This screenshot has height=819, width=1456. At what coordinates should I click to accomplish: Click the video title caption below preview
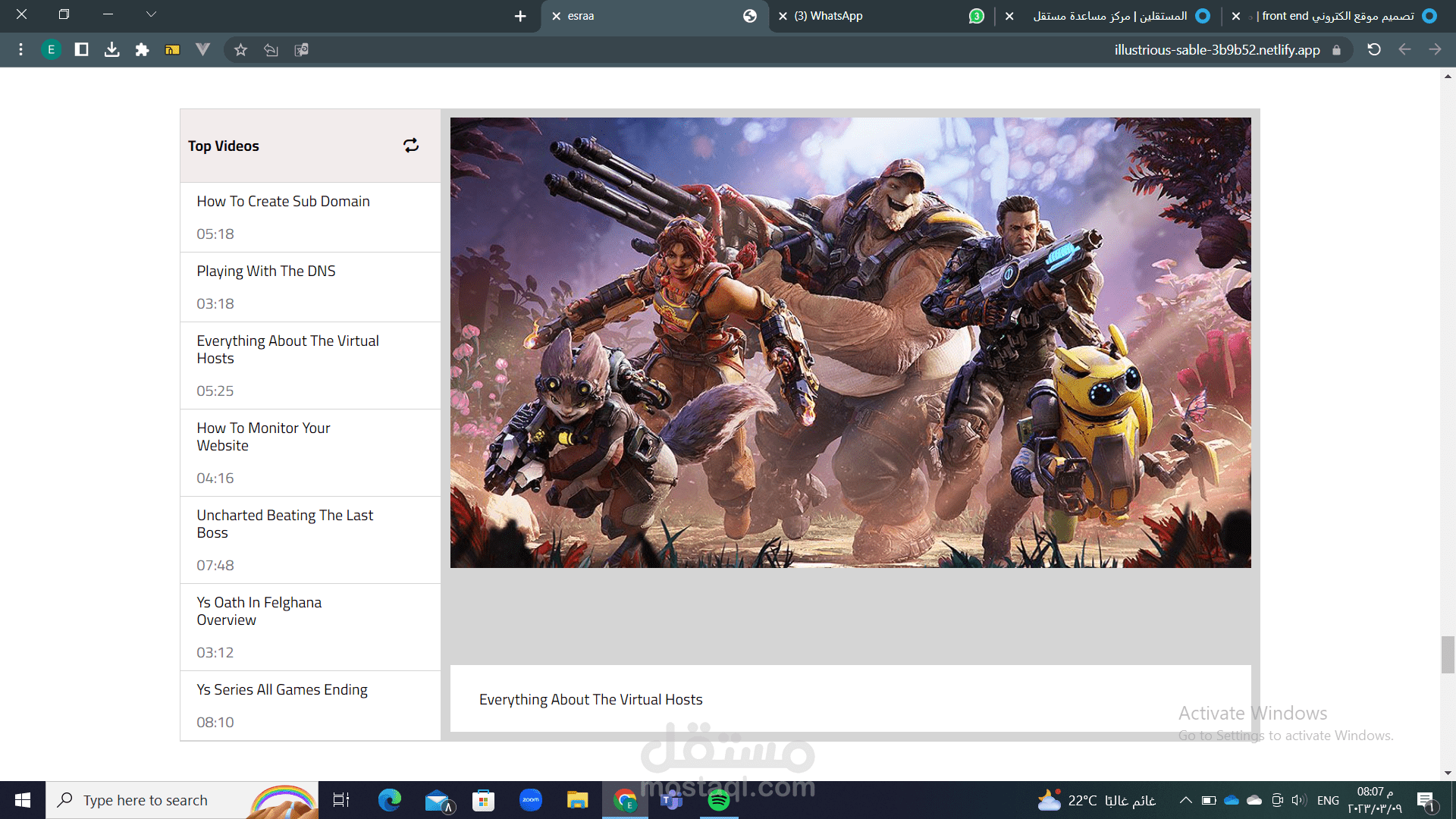(591, 699)
